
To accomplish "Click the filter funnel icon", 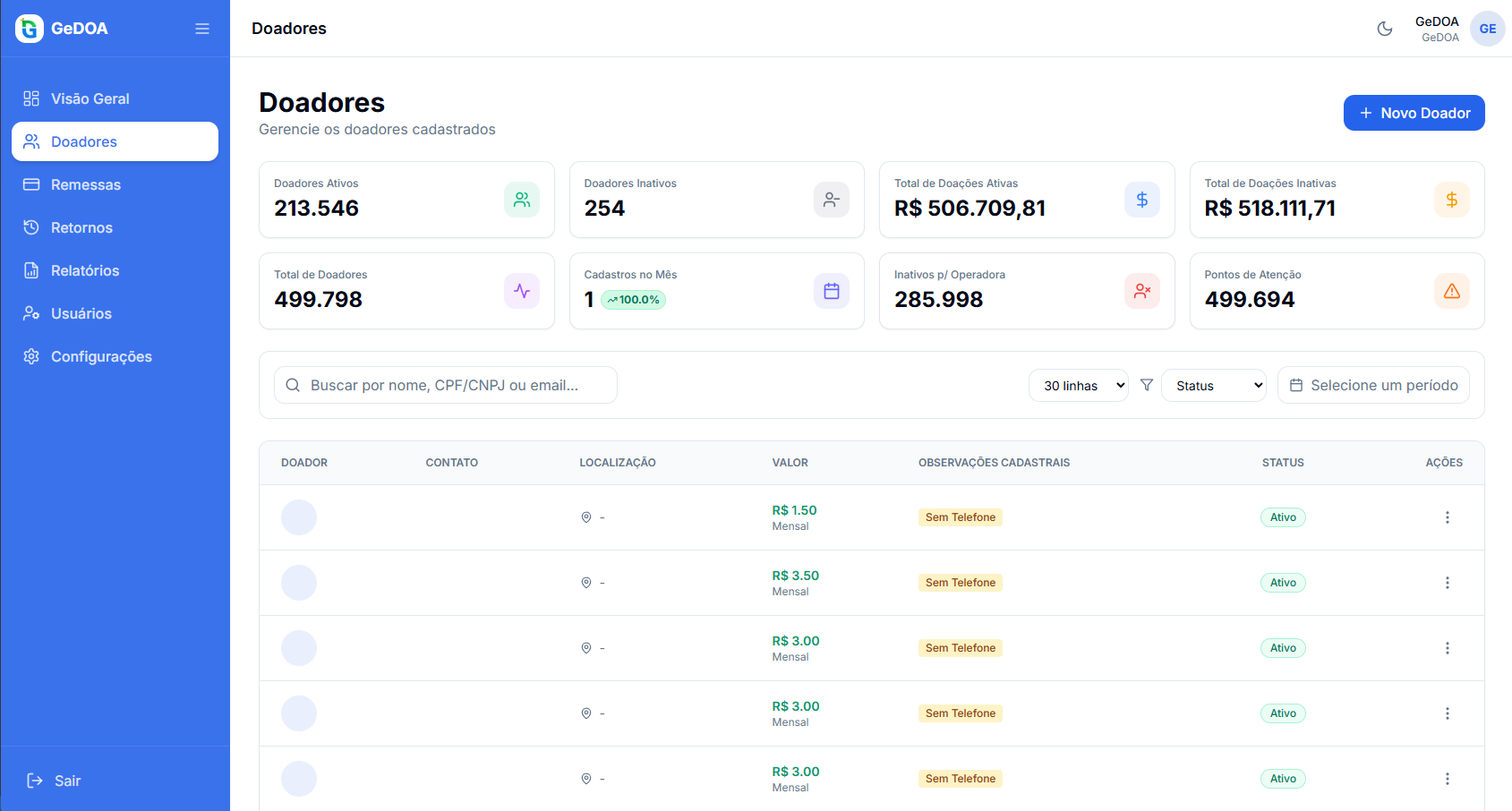I will tap(1146, 385).
